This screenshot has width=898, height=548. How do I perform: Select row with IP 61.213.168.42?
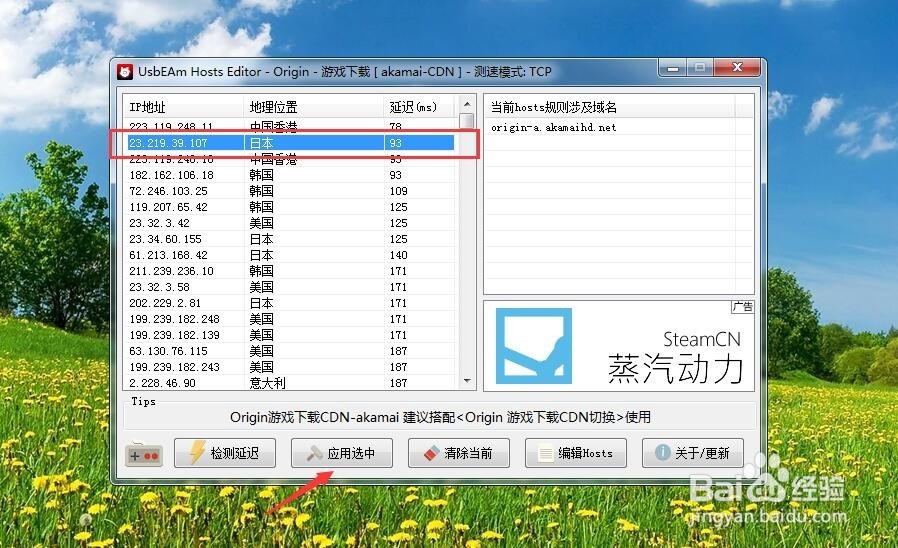coord(290,255)
